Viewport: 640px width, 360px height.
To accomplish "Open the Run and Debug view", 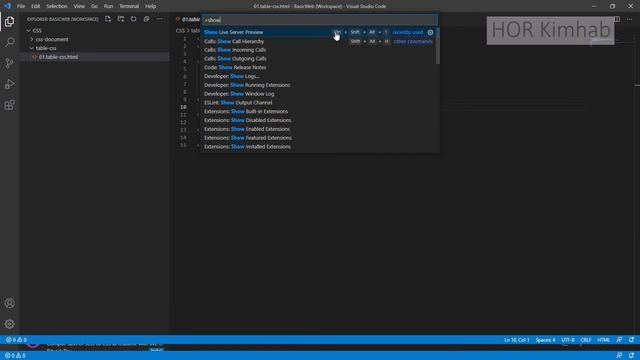I will coord(9,84).
